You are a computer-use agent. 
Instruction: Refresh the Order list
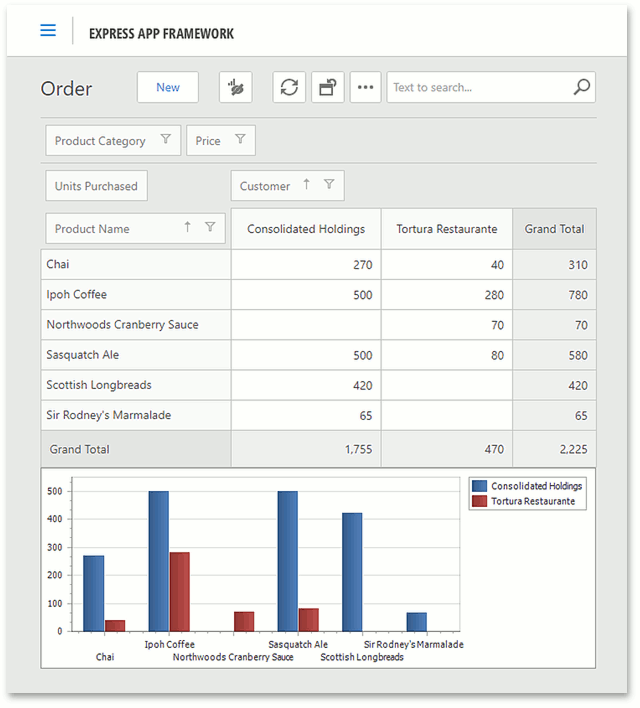pos(289,87)
